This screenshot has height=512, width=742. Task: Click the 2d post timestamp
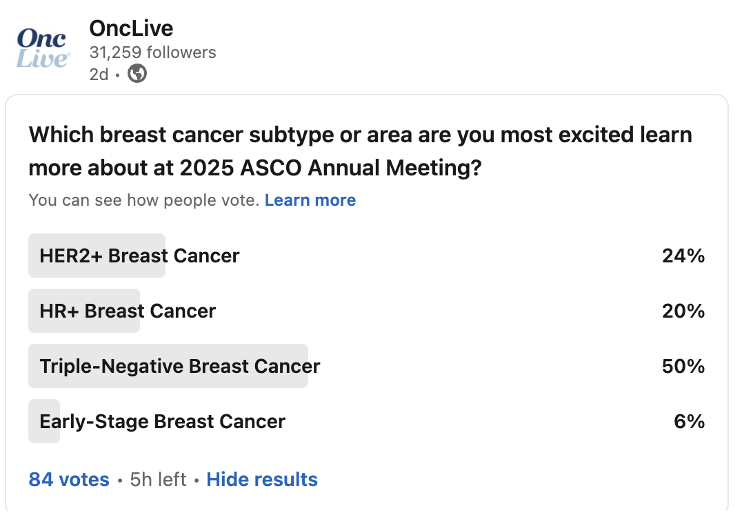[98, 74]
